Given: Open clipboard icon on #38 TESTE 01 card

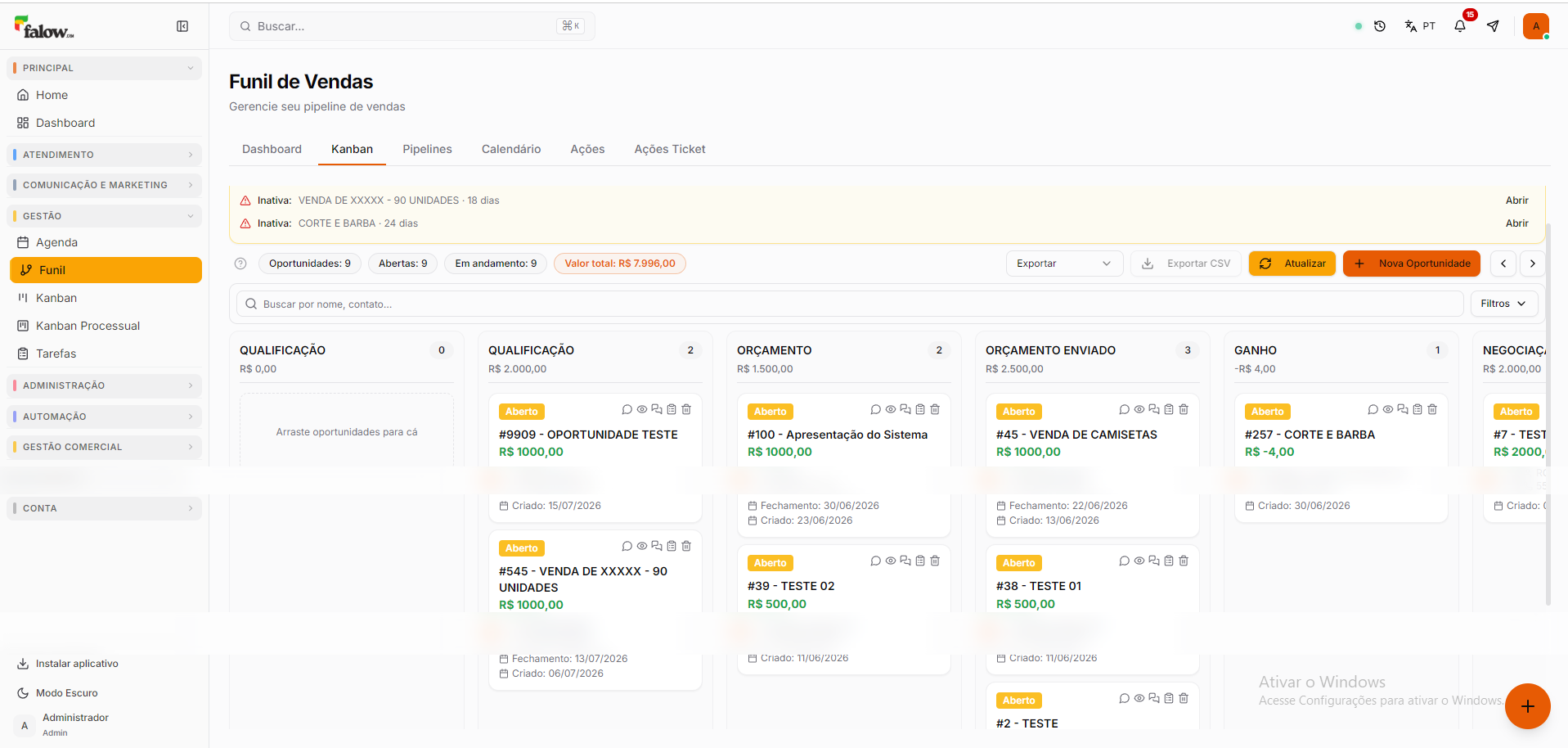Looking at the screenshot, I should pyautogui.click(x=1169, y=561).
